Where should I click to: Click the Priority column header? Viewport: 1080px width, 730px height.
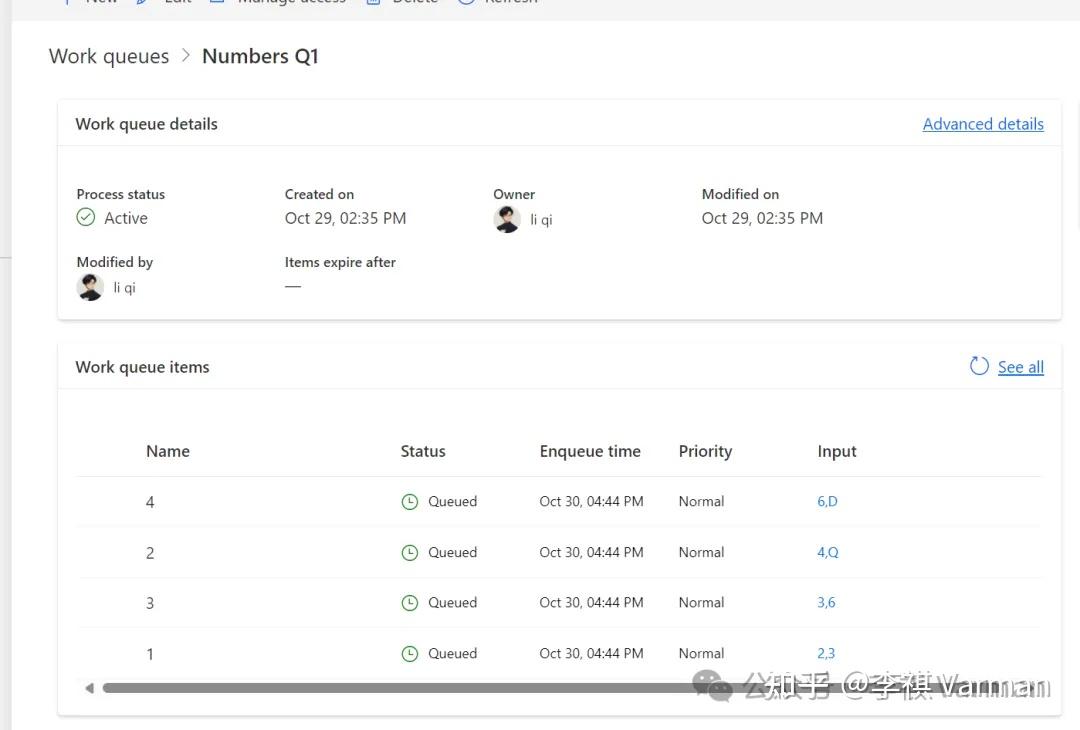click(704, 451)
